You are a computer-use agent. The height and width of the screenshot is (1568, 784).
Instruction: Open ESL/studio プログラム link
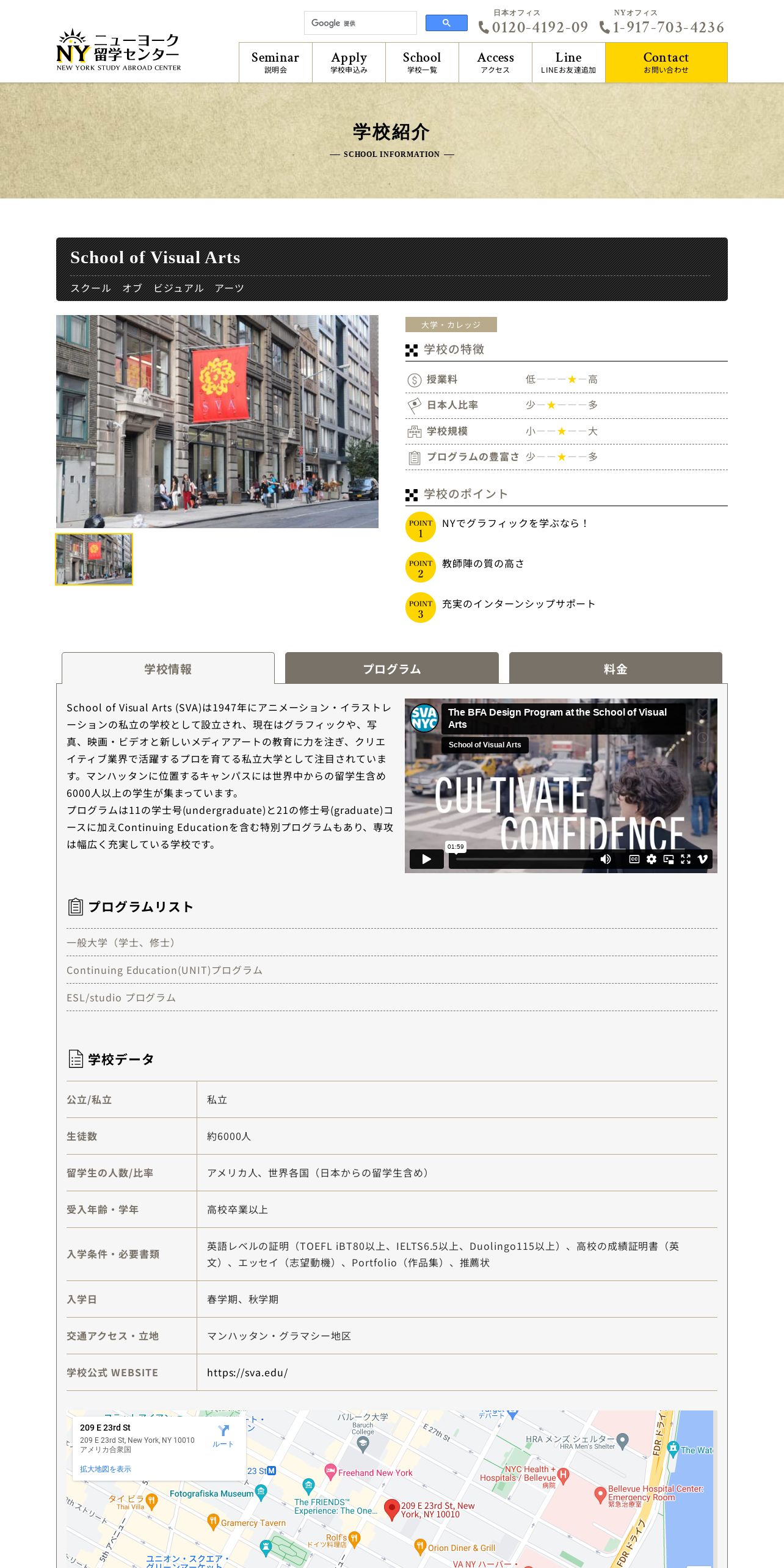pos(121,998)
